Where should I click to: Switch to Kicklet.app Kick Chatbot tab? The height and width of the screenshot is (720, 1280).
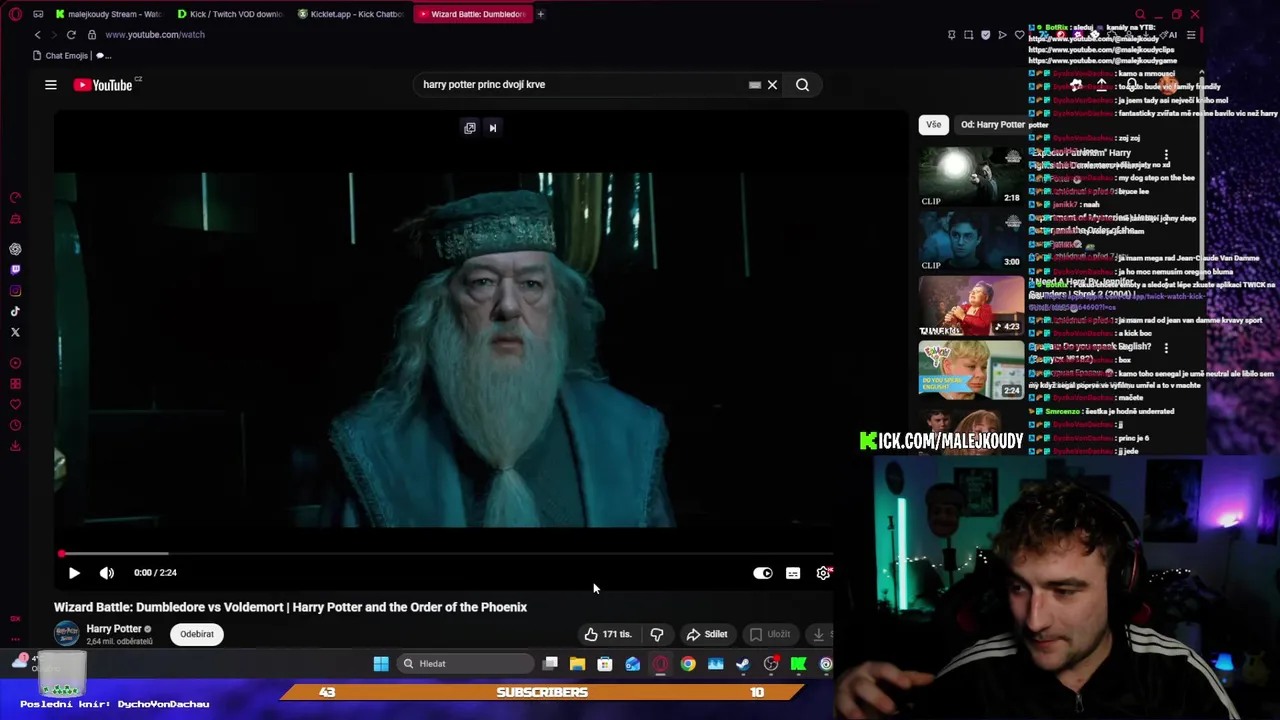[352, 14]
